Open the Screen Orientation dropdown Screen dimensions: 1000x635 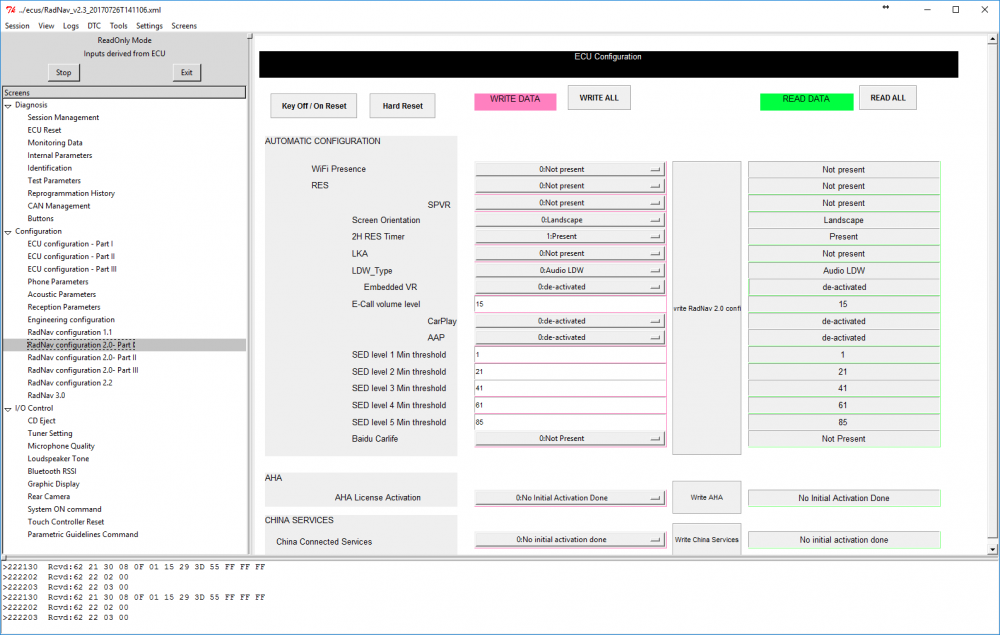tap(569, 220)
